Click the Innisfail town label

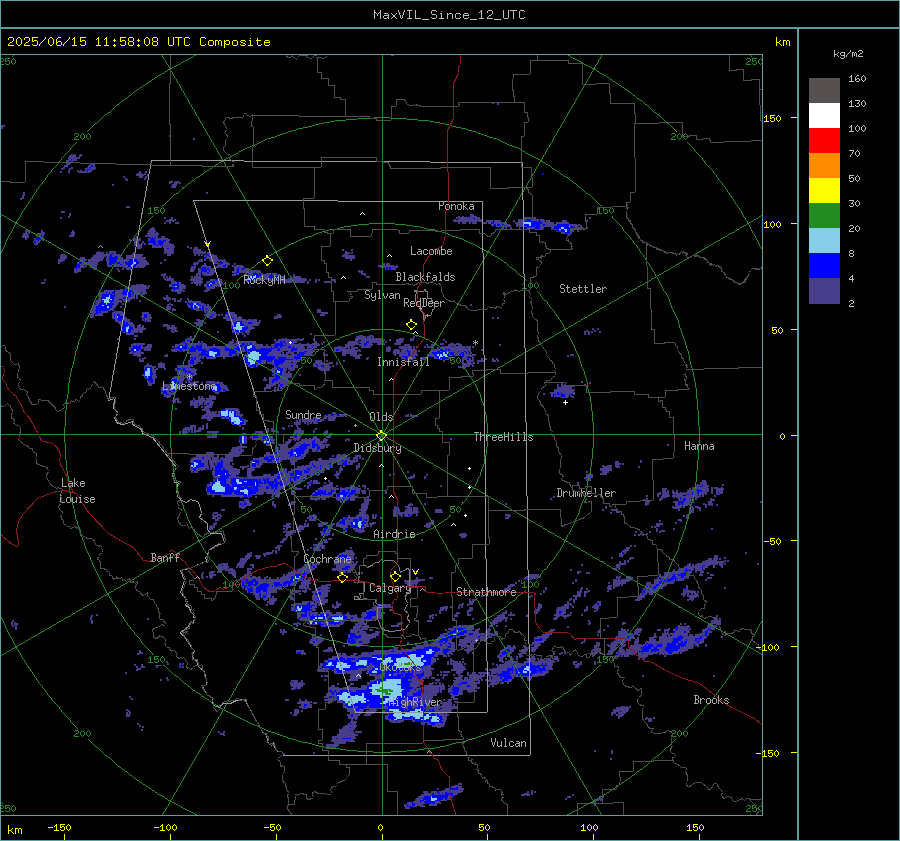point(403,362)
